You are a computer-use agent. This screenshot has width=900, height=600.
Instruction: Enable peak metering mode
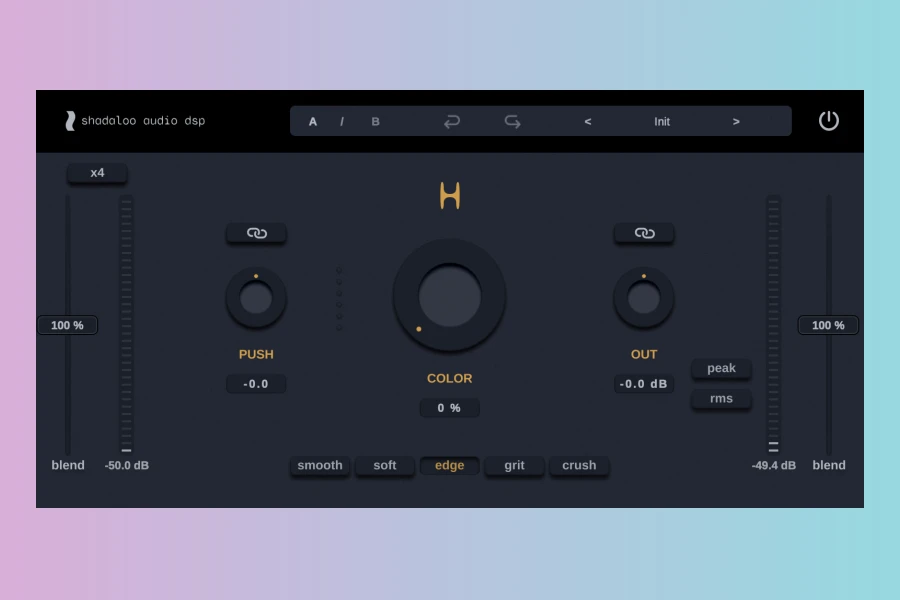pyautogui.click(x=721, y=368)
